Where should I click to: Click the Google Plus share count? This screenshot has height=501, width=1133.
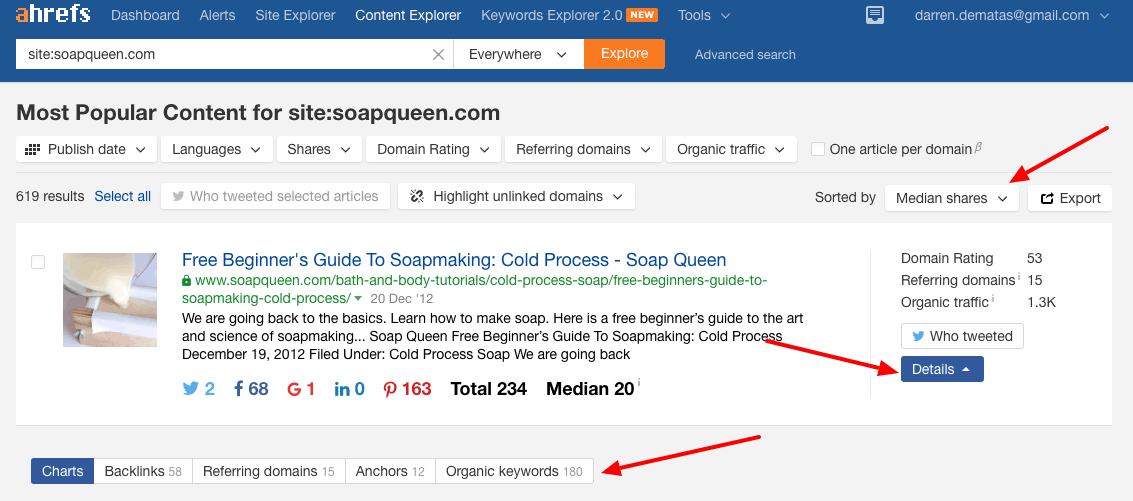301,389
